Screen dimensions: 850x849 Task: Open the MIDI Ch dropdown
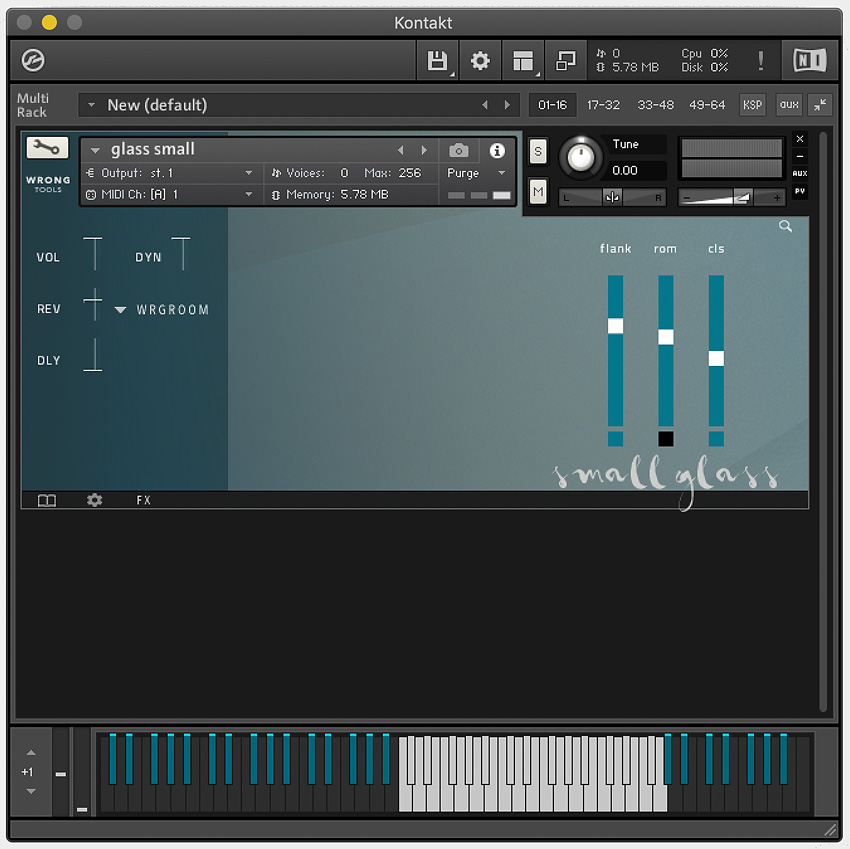[x=170, y=194]
